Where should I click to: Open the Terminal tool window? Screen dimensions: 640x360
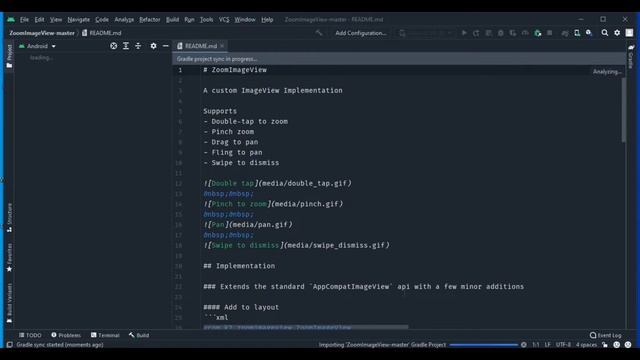(x=105, y=335)
